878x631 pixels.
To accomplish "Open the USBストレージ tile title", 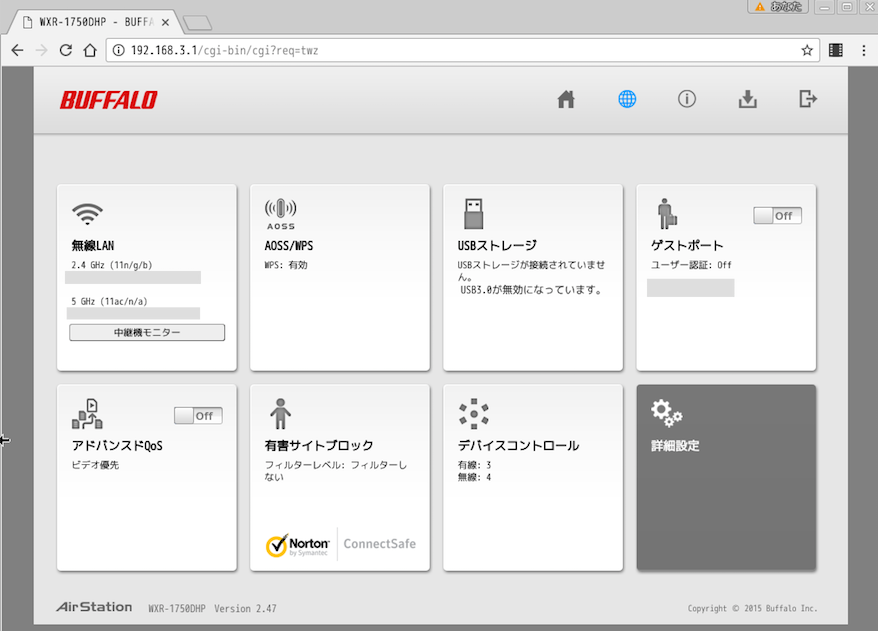I will point(497,245).
